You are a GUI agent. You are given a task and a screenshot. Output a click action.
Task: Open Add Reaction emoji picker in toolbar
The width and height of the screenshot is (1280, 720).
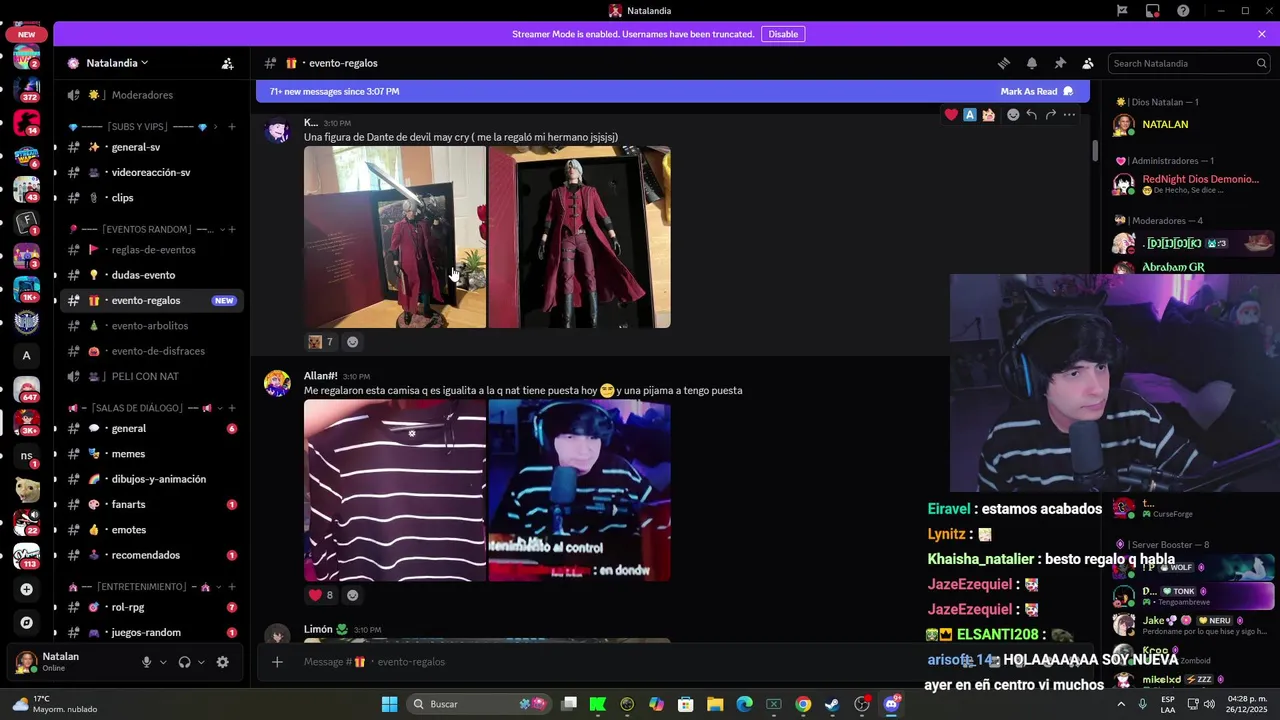click(x=1013, y=115)
